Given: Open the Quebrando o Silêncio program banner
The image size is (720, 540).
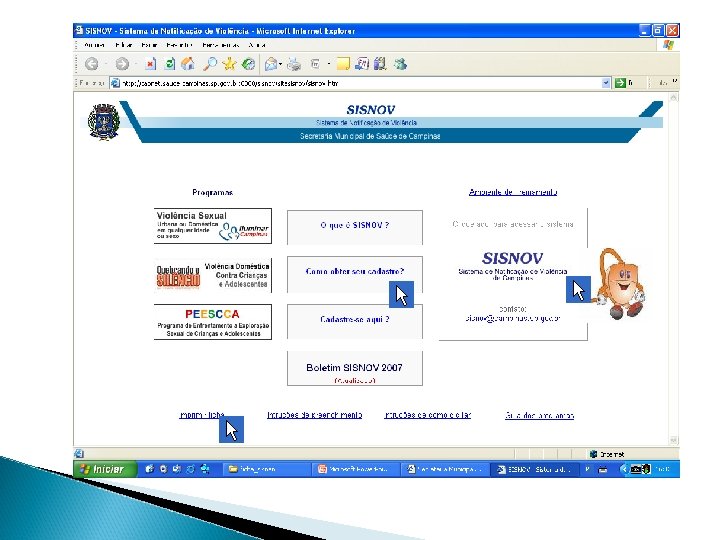Looking at the screenshot, I should [x=213, y=275].
